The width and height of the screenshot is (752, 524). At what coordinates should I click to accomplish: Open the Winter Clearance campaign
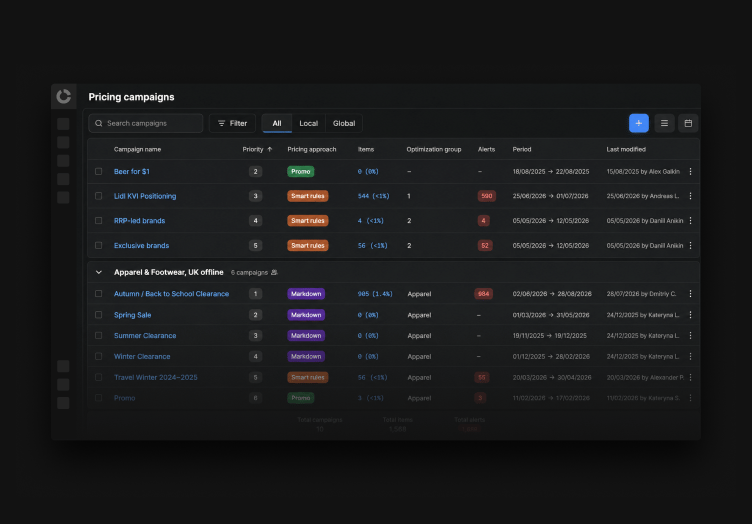142,356
